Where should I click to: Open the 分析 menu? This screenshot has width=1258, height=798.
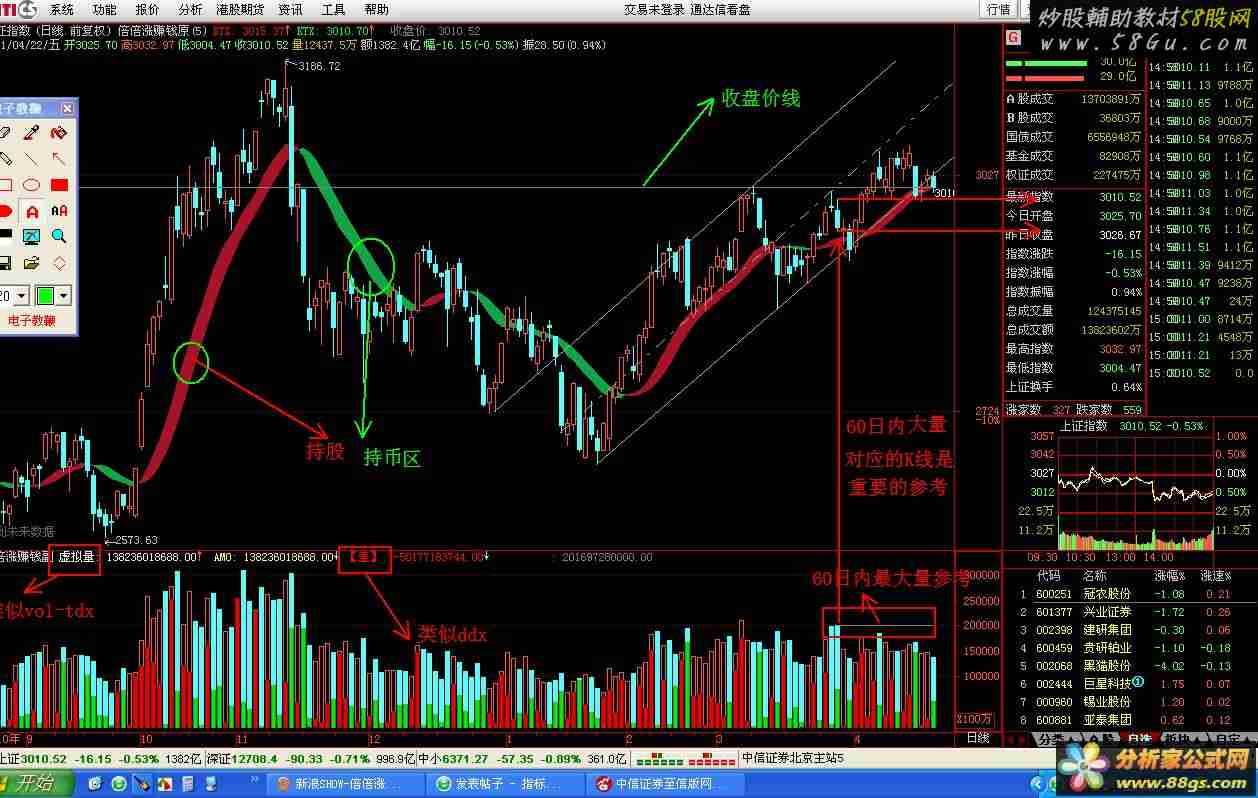(190, 9)
